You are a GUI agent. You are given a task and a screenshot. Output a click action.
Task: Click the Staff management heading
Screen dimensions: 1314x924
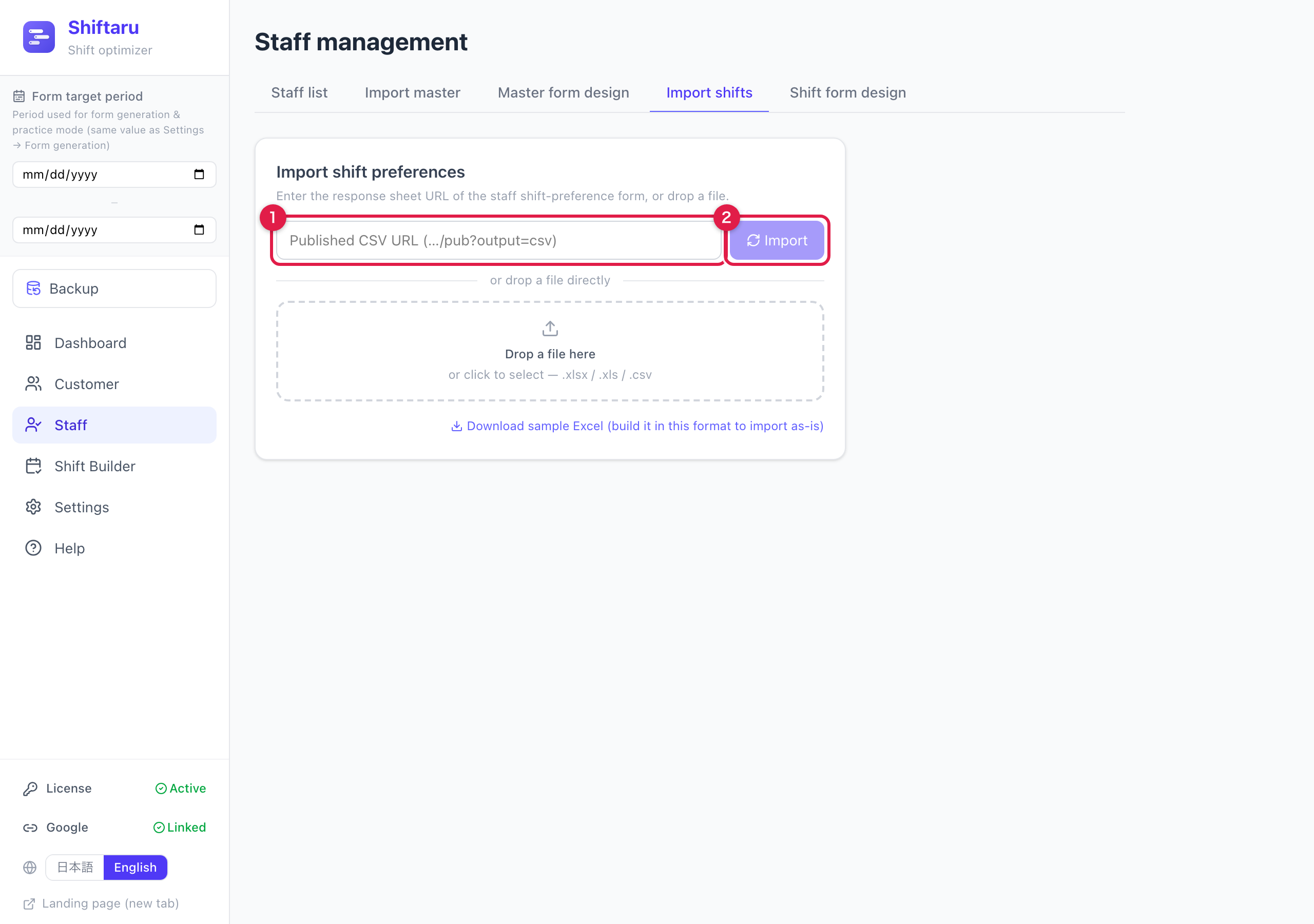(361, 42)
